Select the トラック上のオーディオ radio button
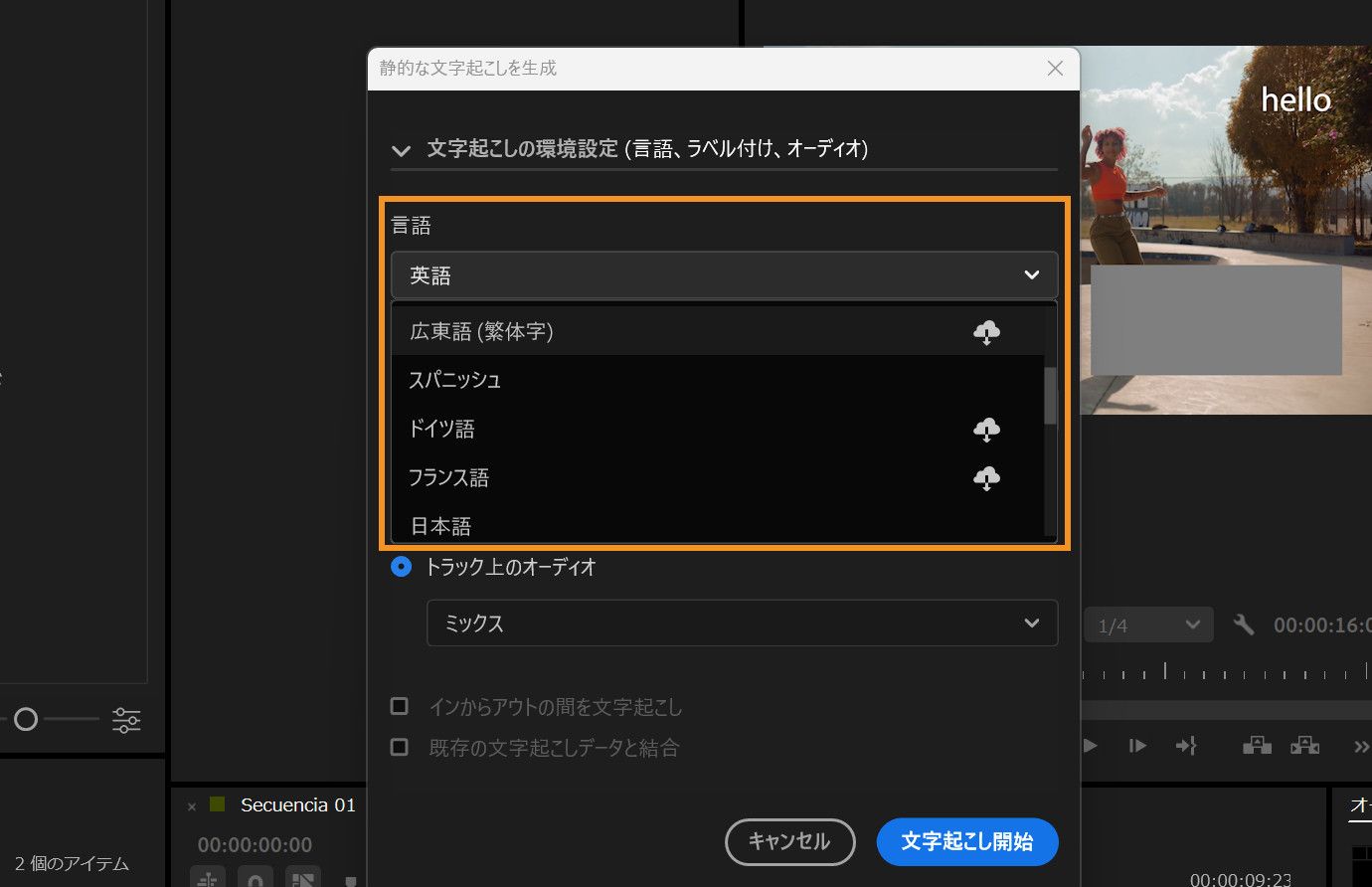1372x887 pixels. pyautogui.click(x=401, y=567)
